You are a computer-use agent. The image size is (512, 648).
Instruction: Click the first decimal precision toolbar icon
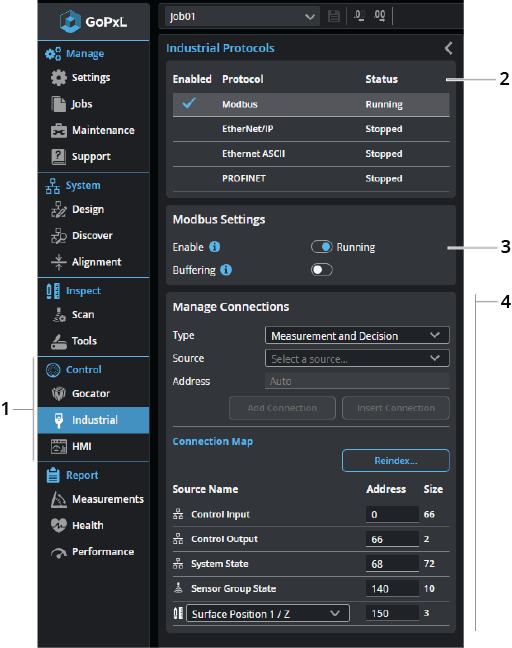point(359,16)
